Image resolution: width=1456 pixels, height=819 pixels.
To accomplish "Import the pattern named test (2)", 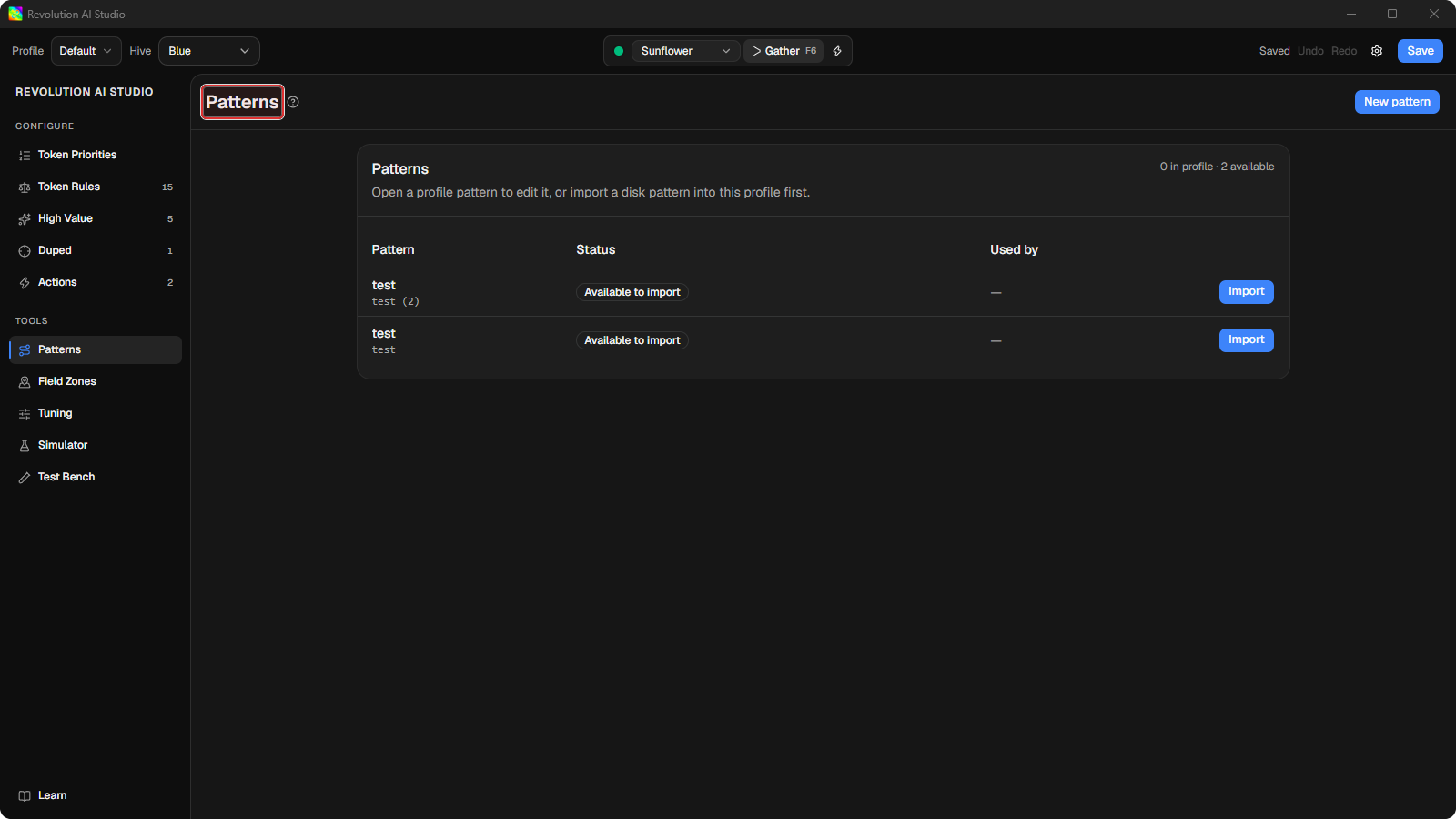I will [1246, 292].
